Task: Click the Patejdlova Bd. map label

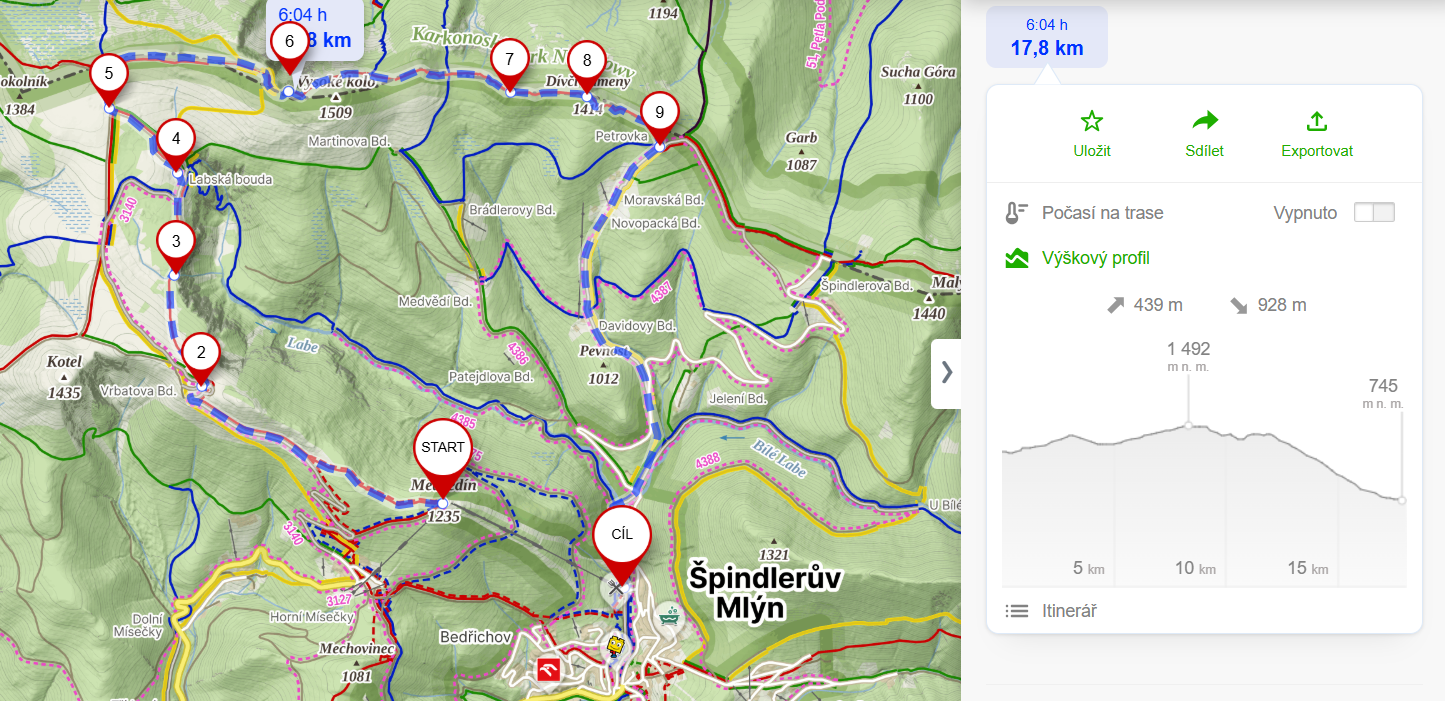Action: tap(490, 377)
